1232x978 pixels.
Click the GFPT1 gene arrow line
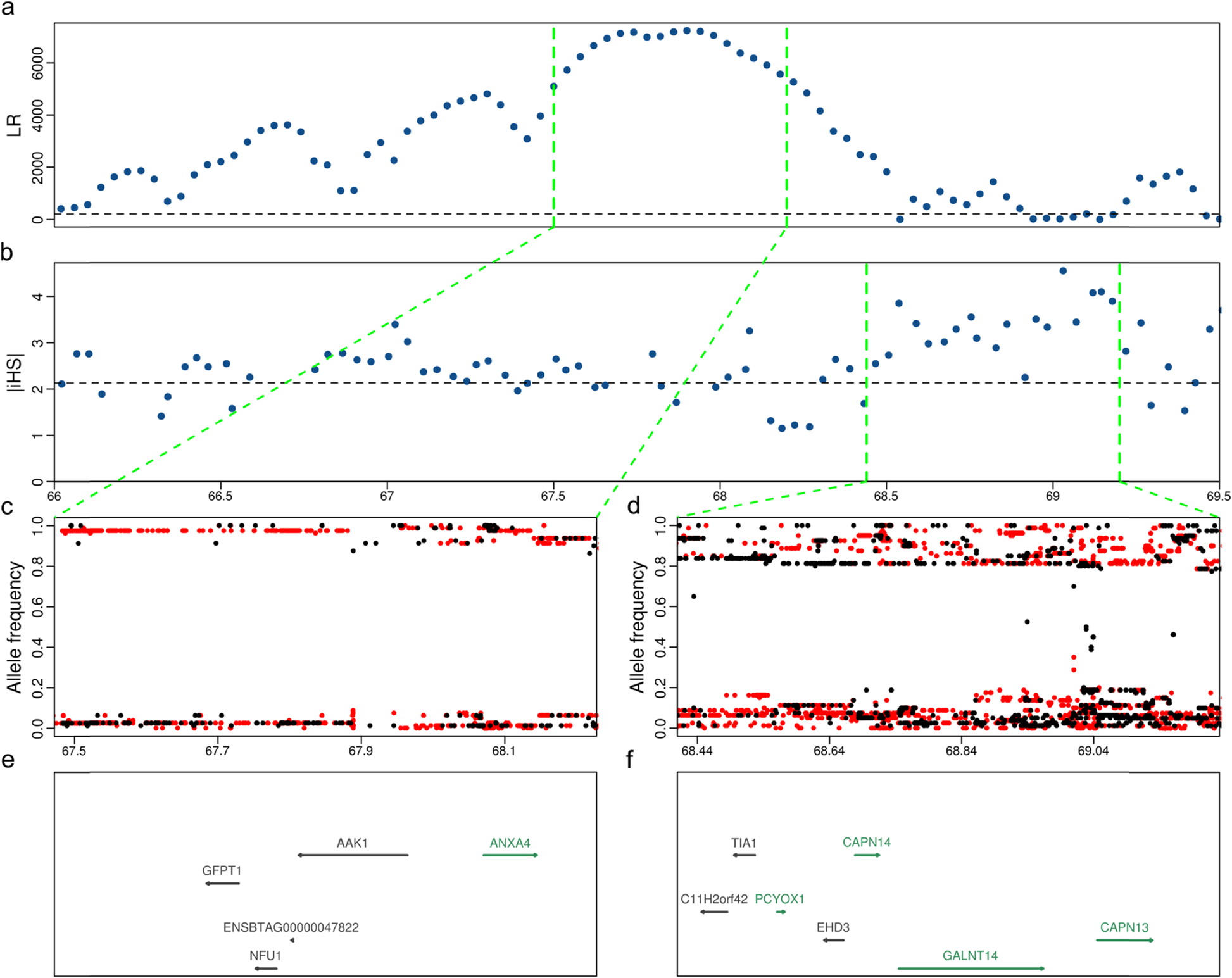222,883
